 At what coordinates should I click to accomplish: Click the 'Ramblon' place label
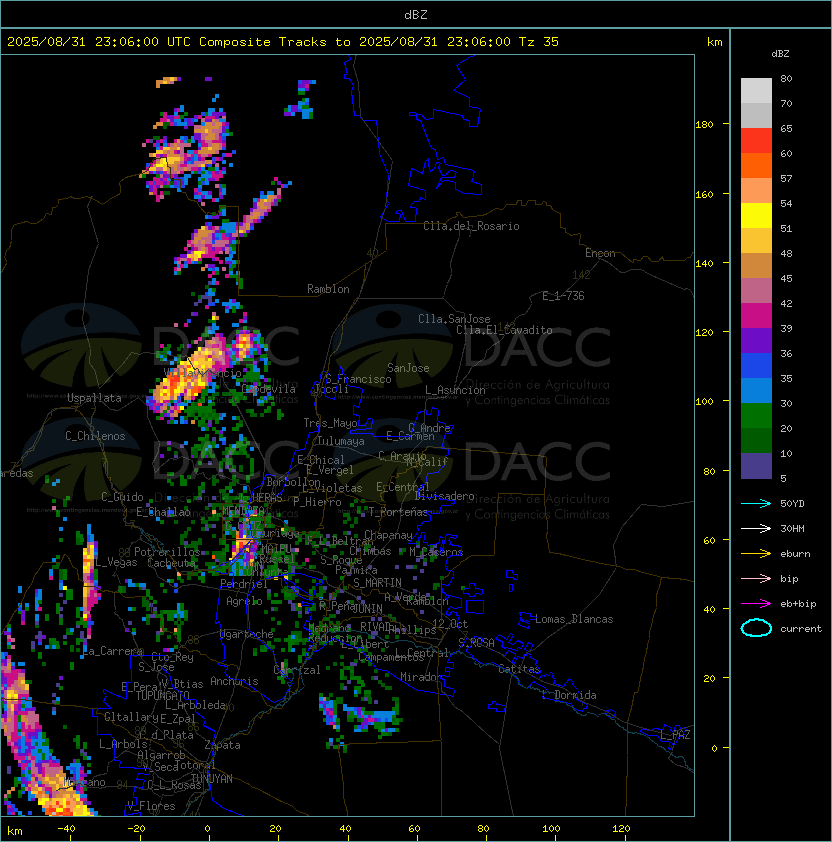tap(328, 289)
